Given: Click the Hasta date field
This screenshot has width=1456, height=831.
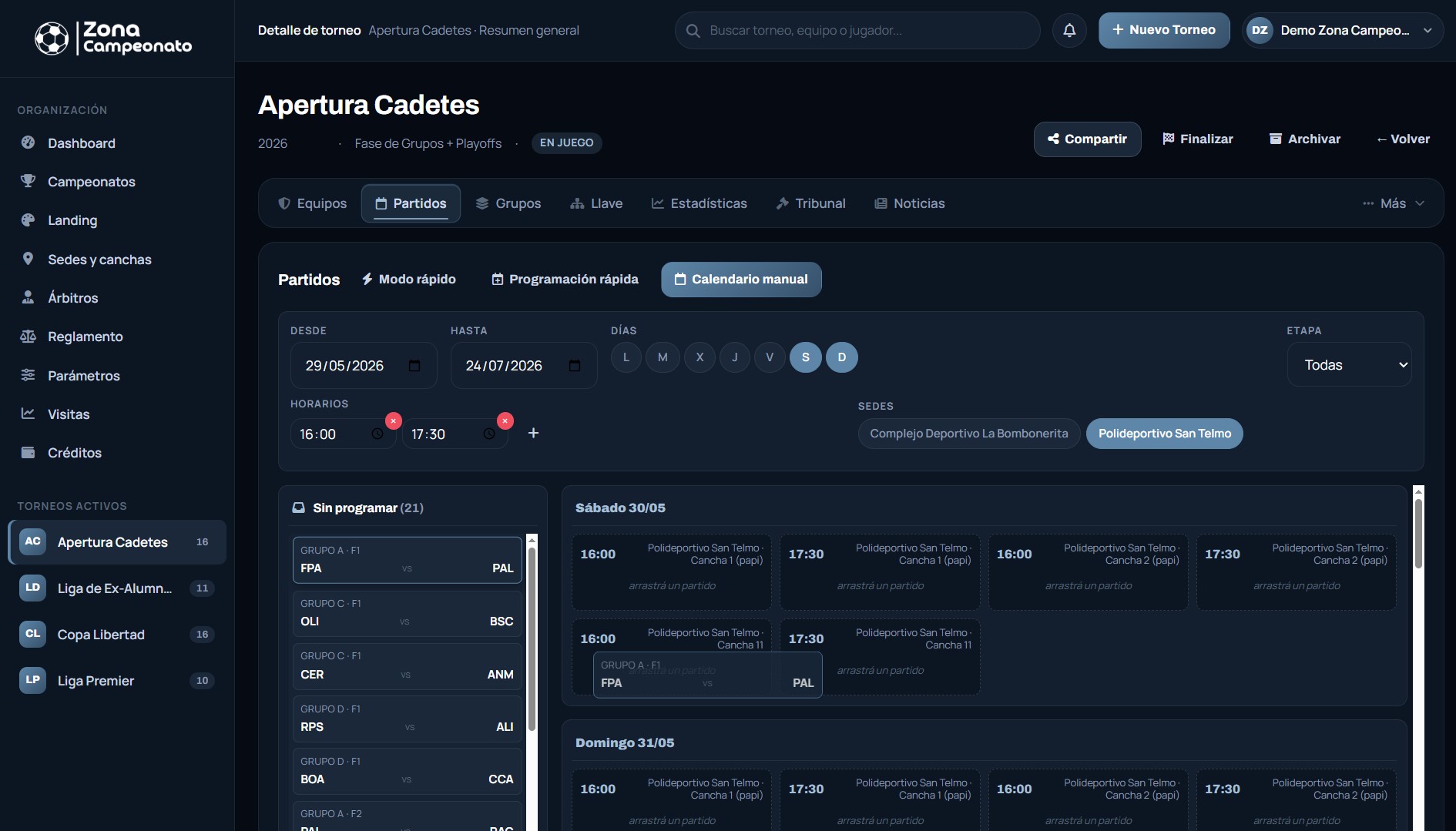Looking at the screenshot, I should (523, 366).
